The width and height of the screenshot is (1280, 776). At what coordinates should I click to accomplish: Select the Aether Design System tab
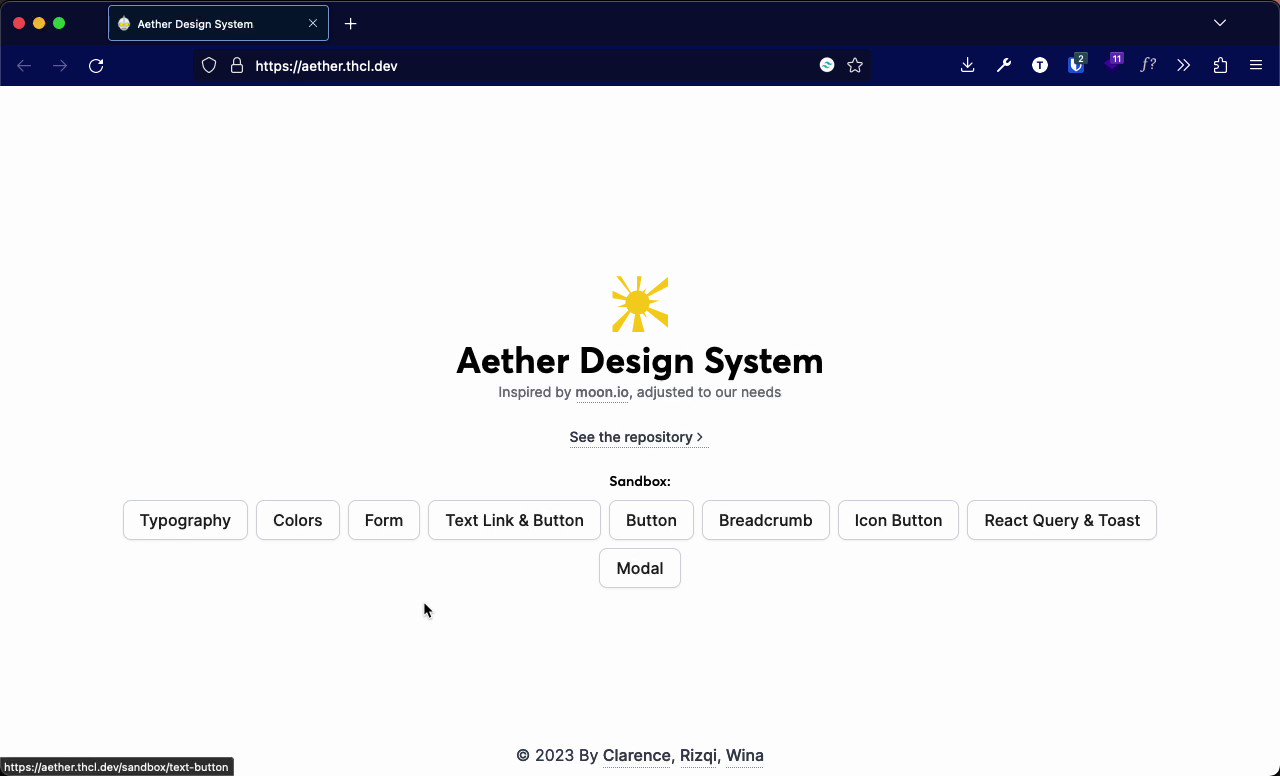pyautogui.click(x=210, y=22)
